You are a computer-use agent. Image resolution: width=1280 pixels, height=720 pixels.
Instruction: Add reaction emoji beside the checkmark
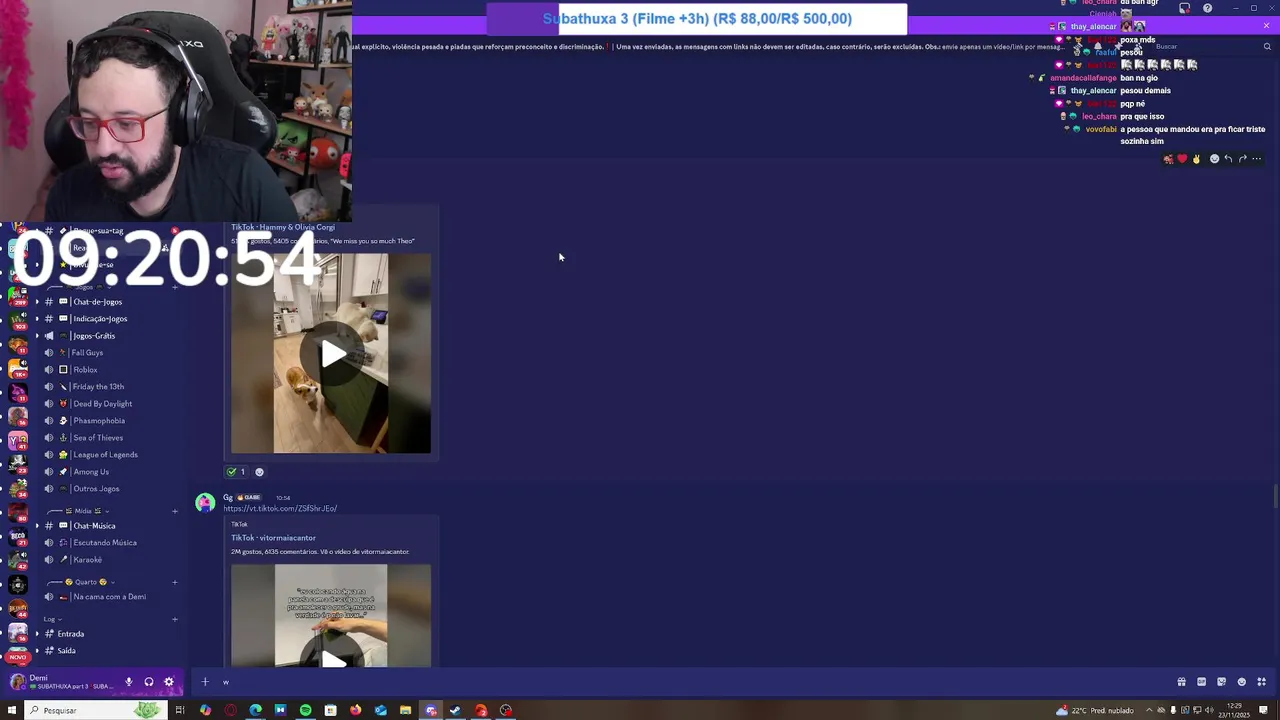click(x=259, y=472)
